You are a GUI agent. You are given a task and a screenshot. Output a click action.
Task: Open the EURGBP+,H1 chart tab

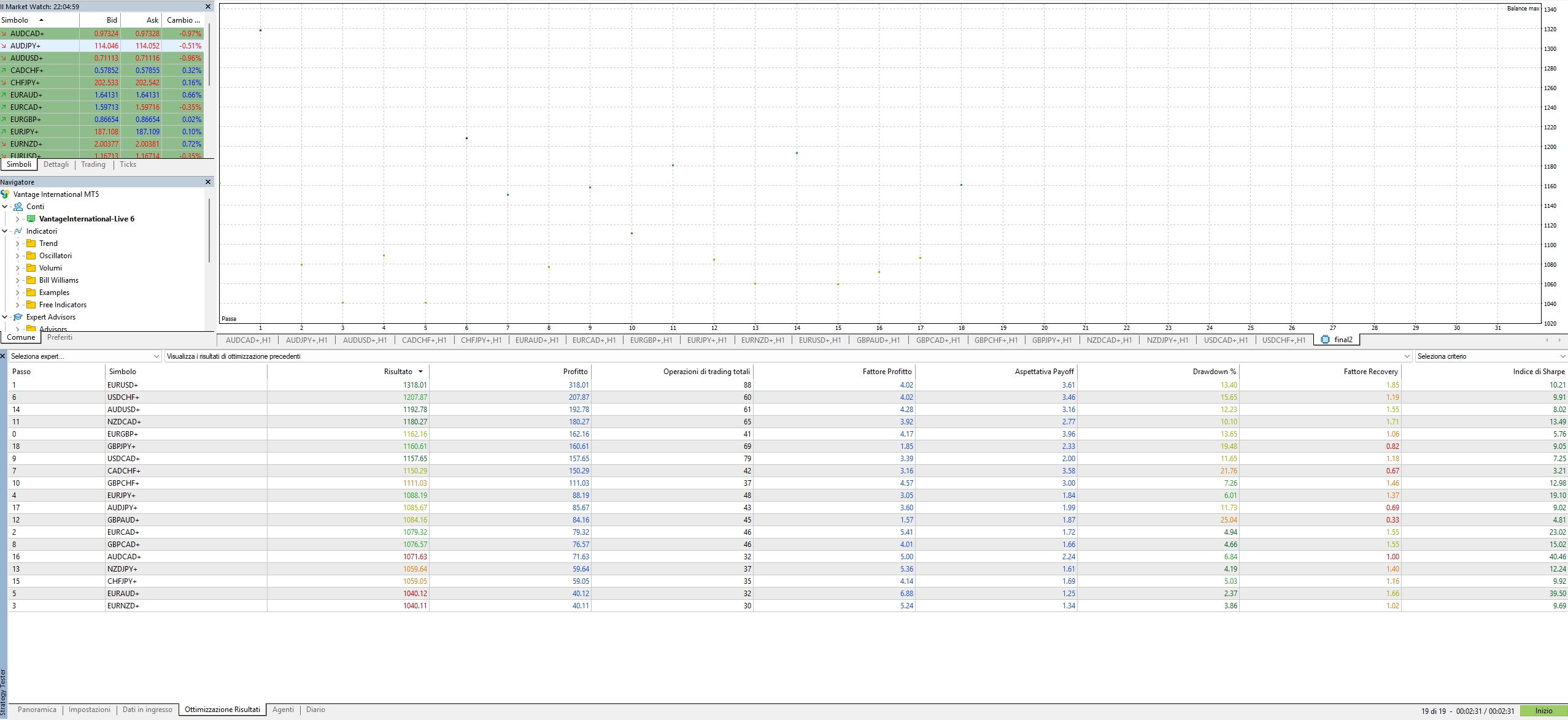651,340
